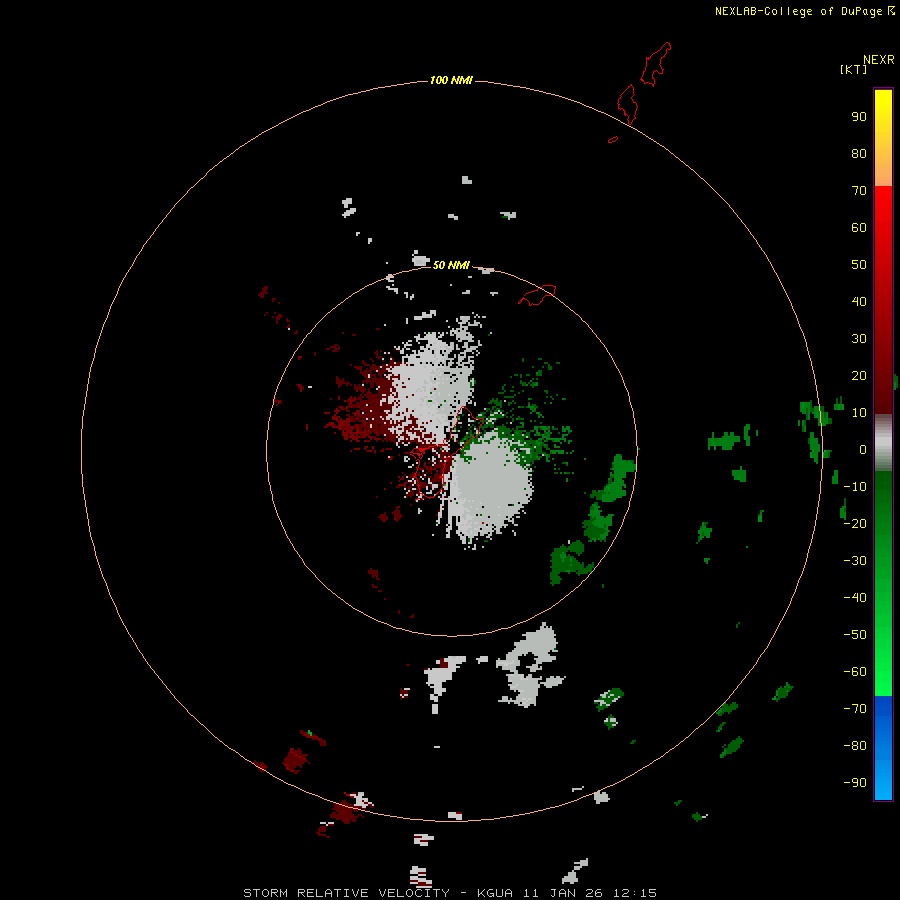Click the elongated red island outline near 100 NMI ring

tap(627, 104)
